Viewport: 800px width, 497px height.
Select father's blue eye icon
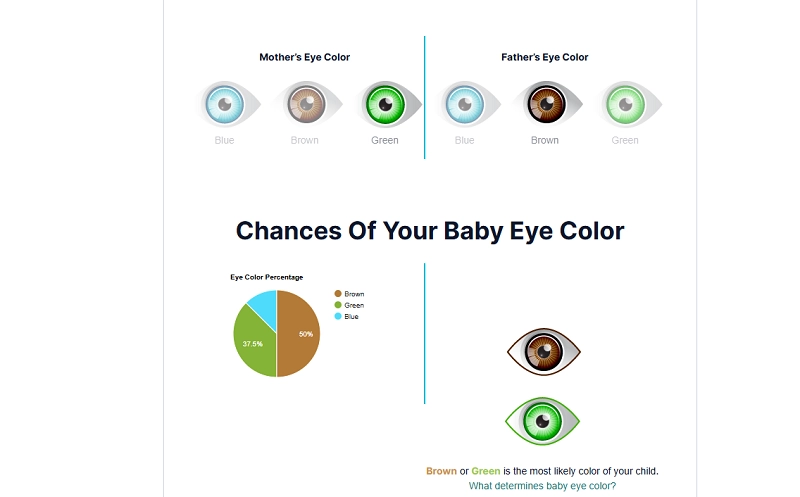(464, 103)
